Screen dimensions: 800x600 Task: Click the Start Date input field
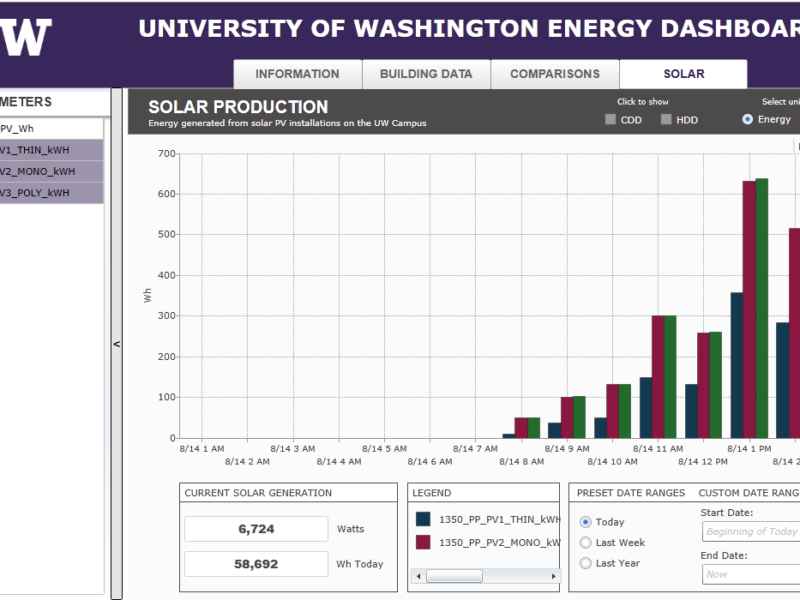tap(750, 532)
